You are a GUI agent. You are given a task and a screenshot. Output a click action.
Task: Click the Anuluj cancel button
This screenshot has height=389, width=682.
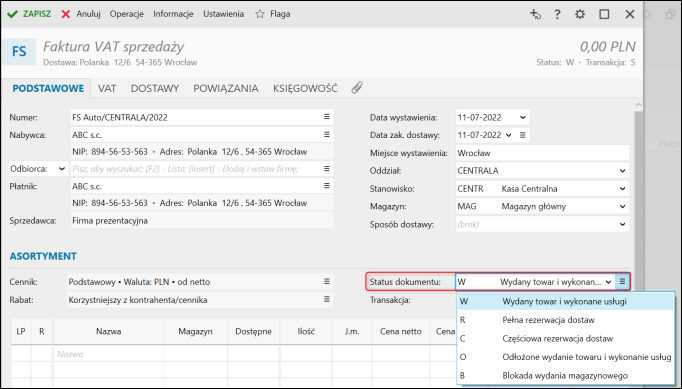81,14
